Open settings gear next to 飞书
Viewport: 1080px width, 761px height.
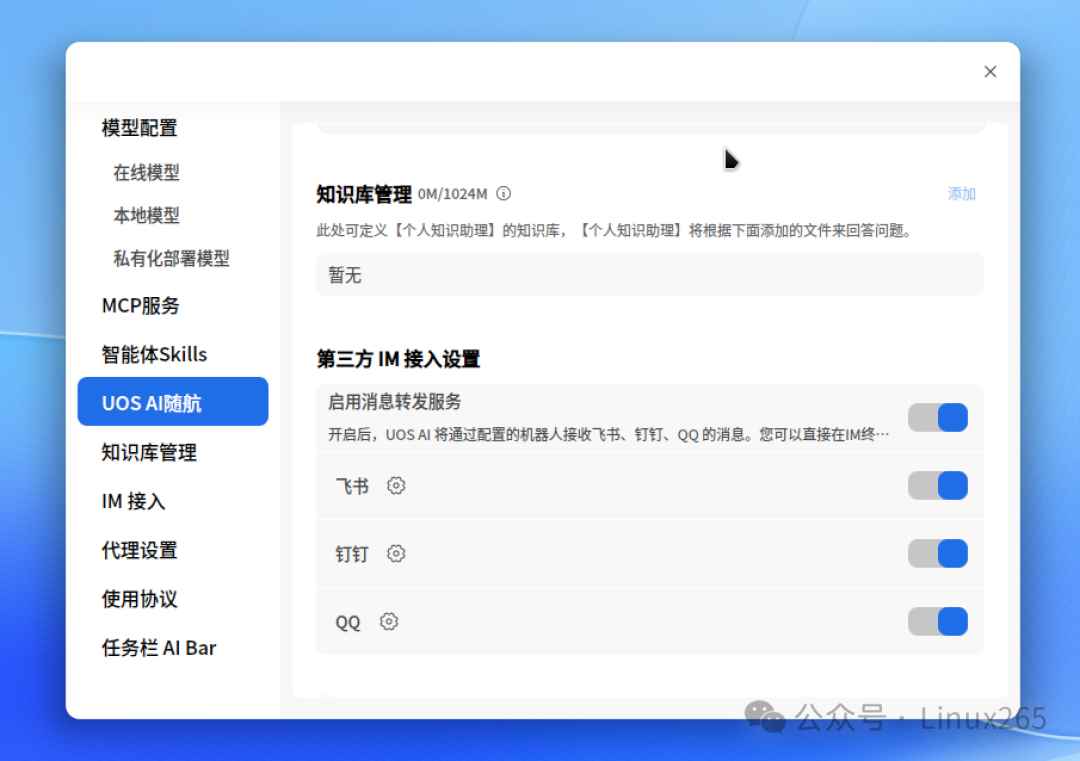coord(395,485)
